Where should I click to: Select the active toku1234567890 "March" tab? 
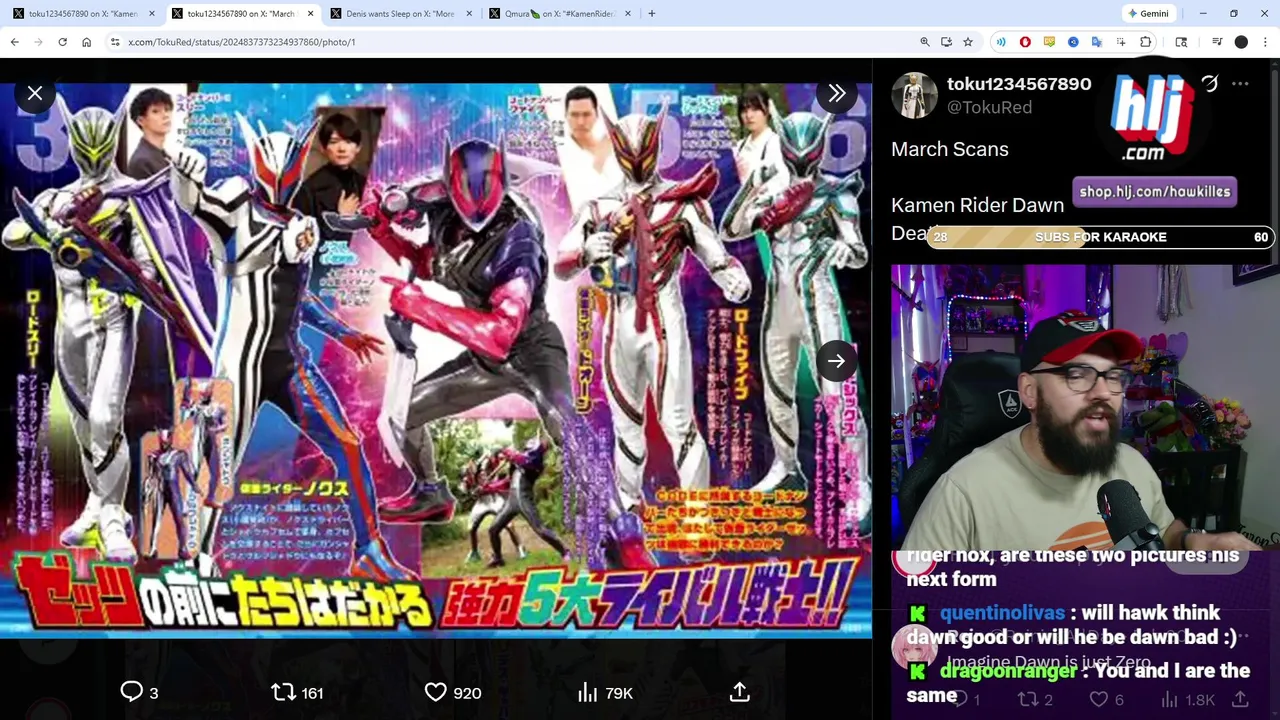coord(241,14)
